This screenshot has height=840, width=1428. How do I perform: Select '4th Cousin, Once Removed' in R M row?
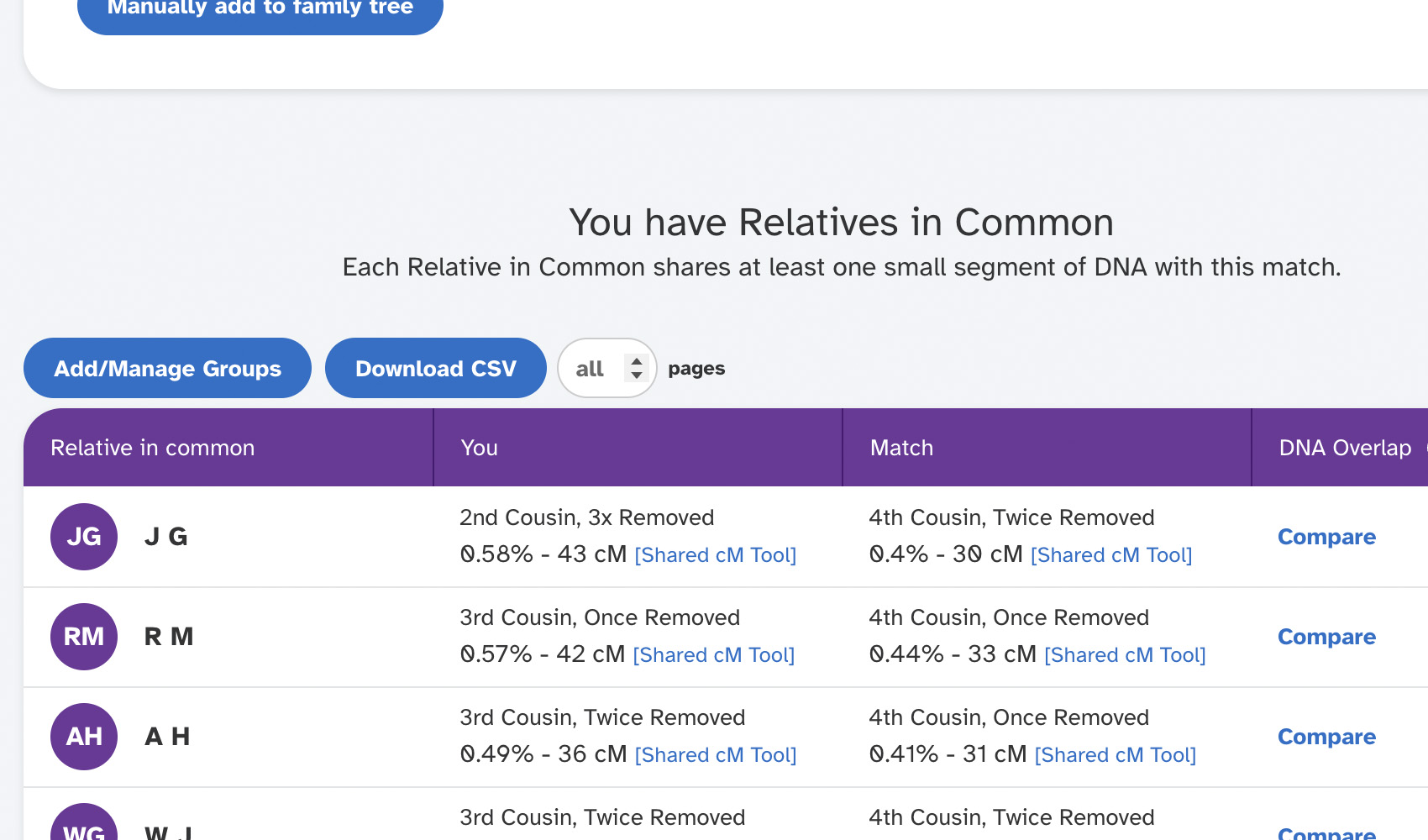(1009, 617)
